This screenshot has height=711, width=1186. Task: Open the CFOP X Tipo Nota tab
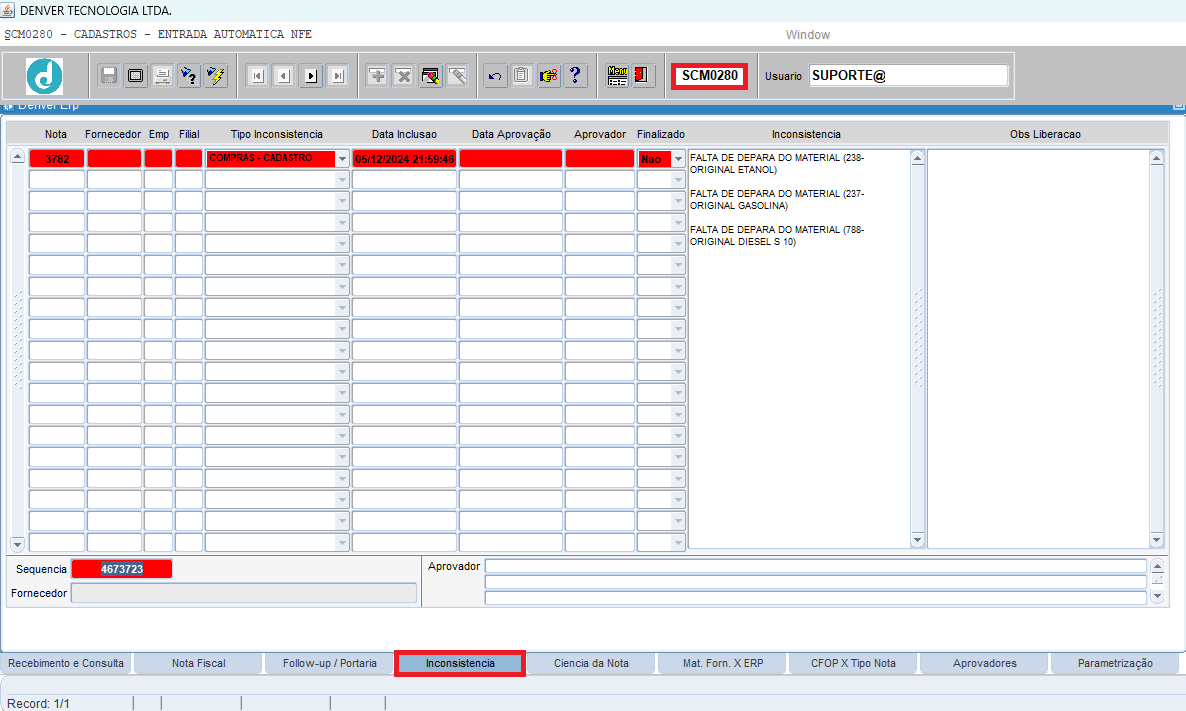[x=853, y=663]
